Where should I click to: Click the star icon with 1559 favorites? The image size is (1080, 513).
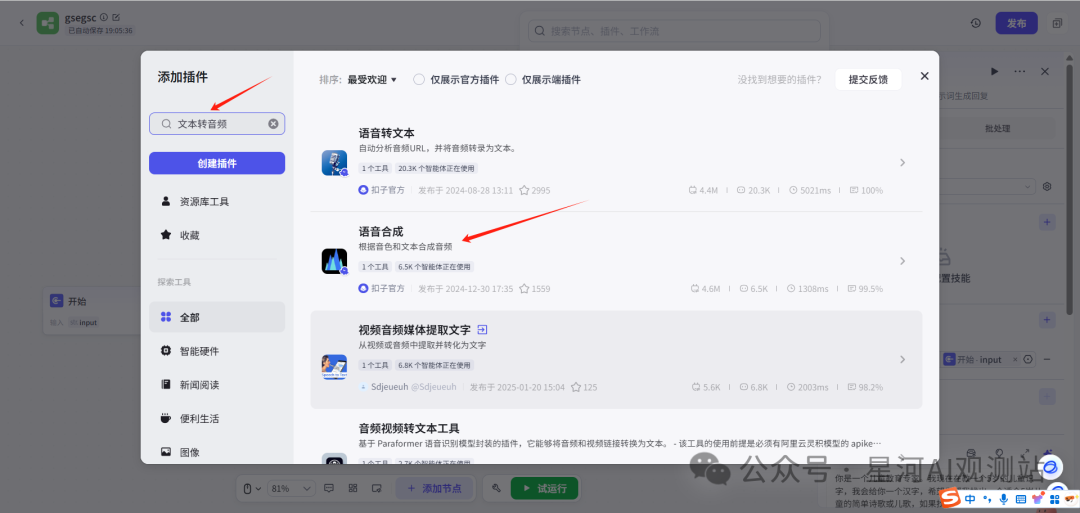tap(523, 289)
